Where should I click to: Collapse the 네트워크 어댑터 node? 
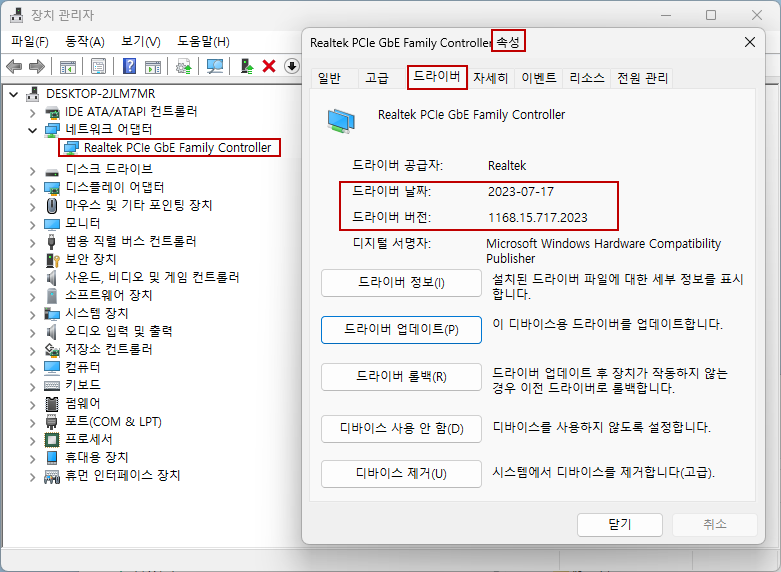(x=32, y=130)
